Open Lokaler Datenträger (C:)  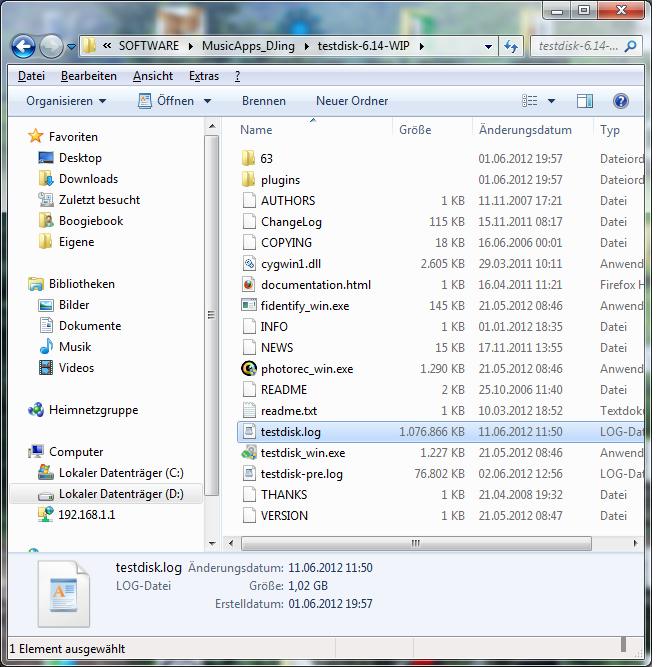pyautogui.click(x=121, y=473)
